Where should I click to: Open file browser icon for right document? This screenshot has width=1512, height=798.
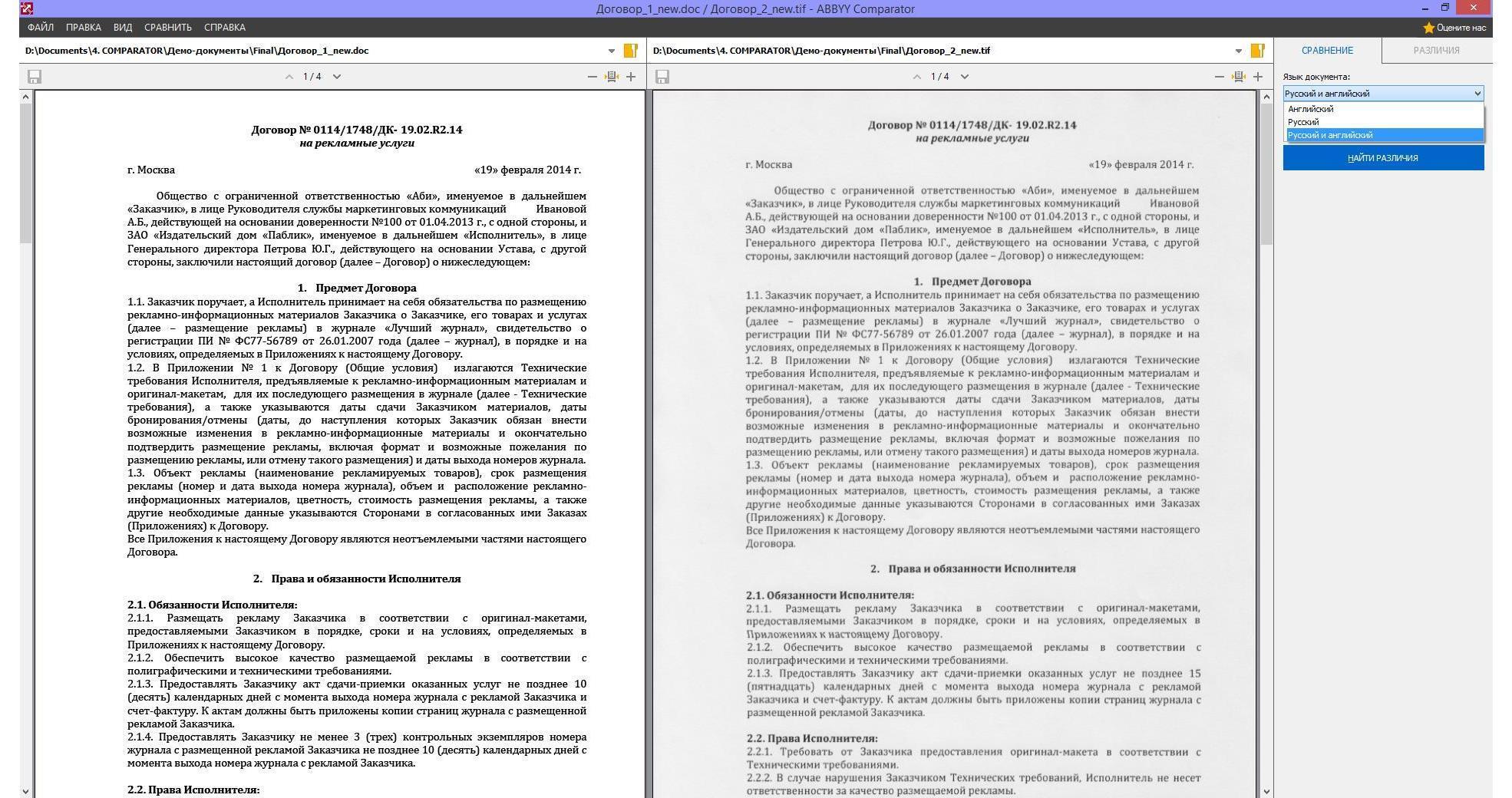point(1257,51)
